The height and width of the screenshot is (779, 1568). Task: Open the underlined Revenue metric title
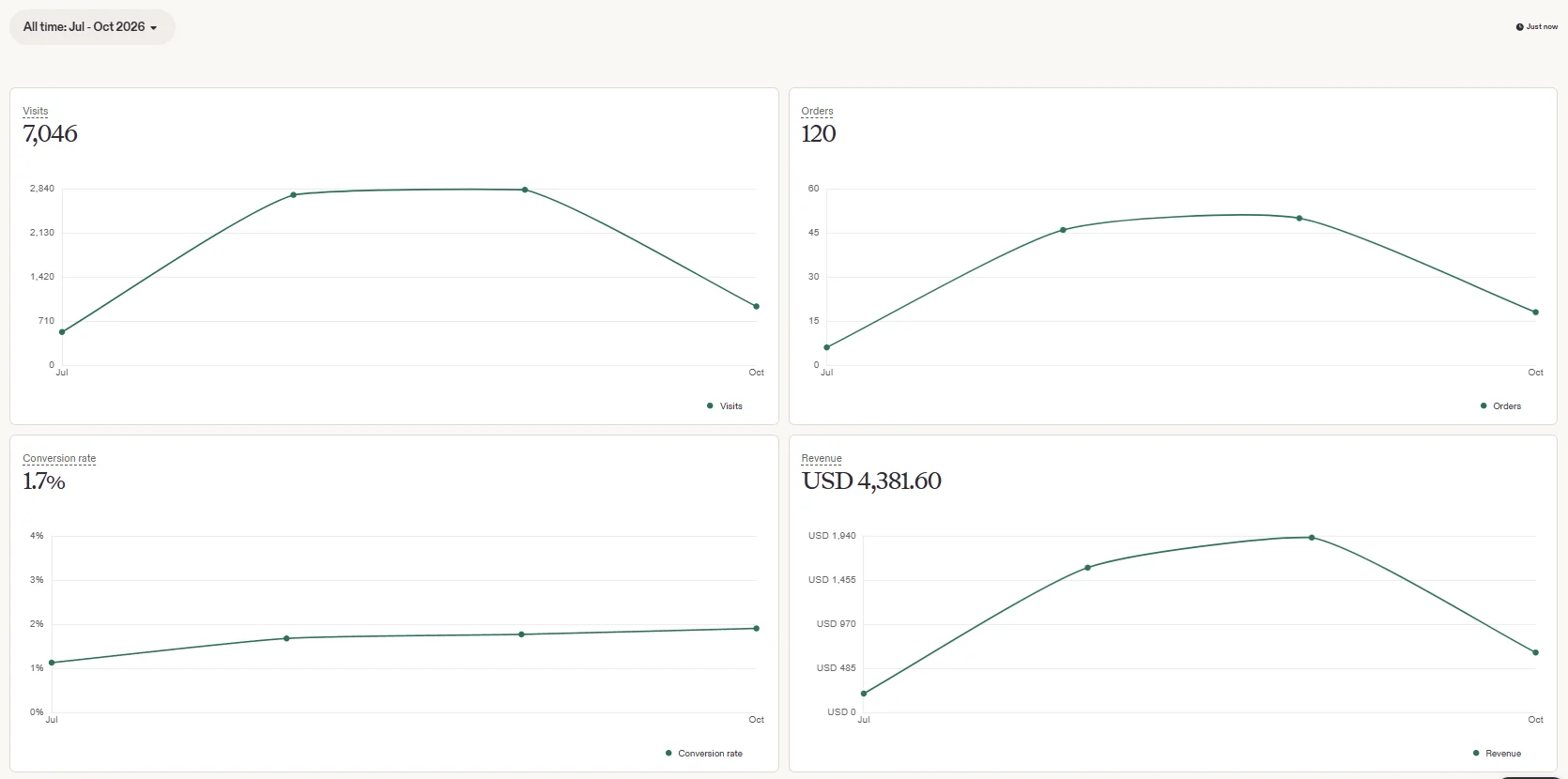coord(822,458)
